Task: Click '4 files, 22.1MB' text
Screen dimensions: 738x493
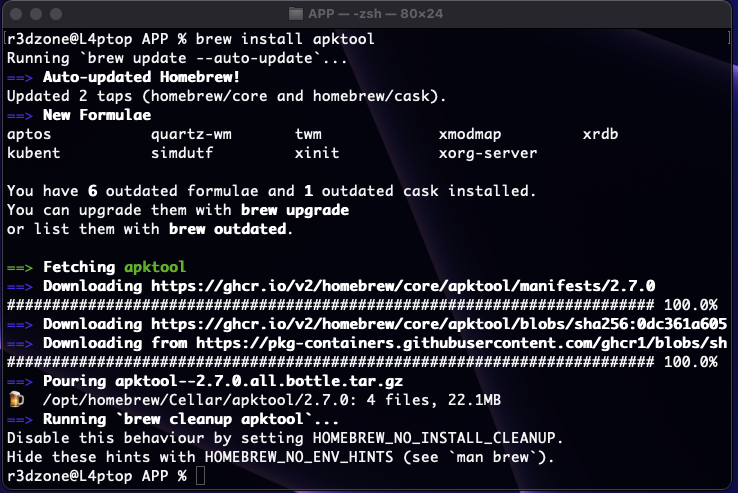Action: (433, 400)
